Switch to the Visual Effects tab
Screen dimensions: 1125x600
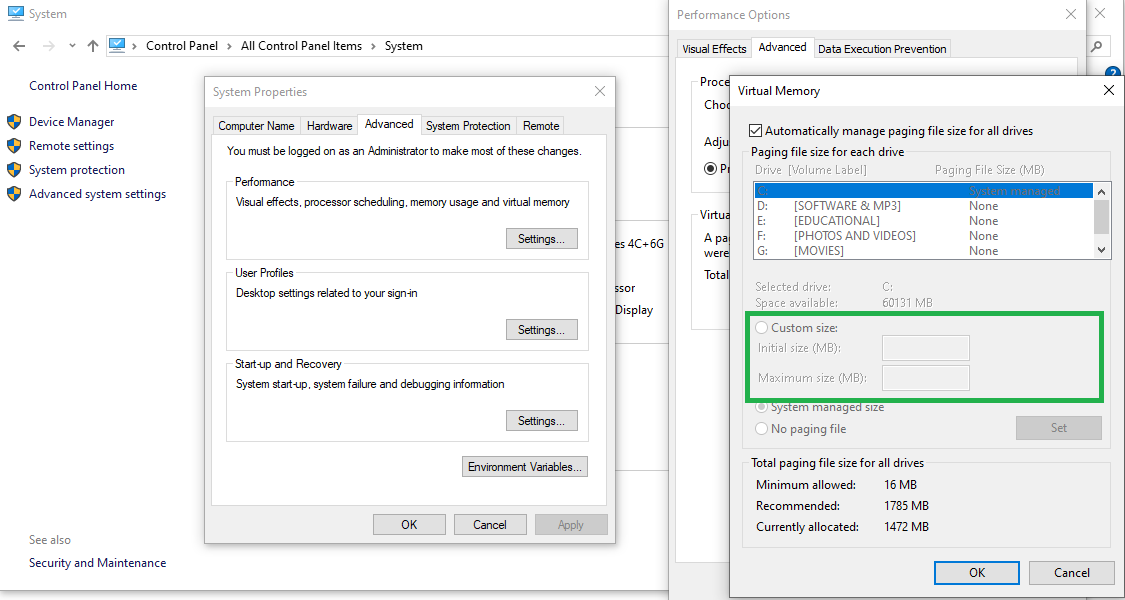(714, 49)
